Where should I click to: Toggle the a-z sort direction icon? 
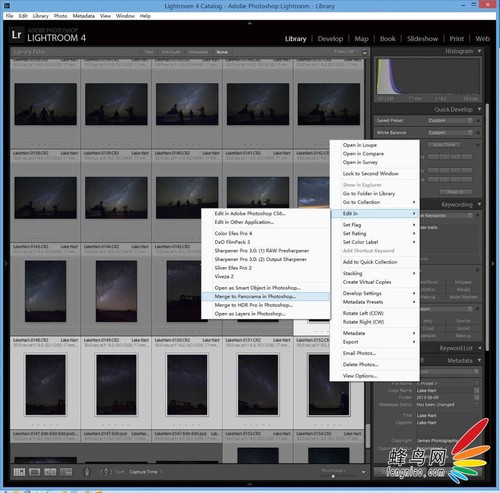(x=106, y=472)
